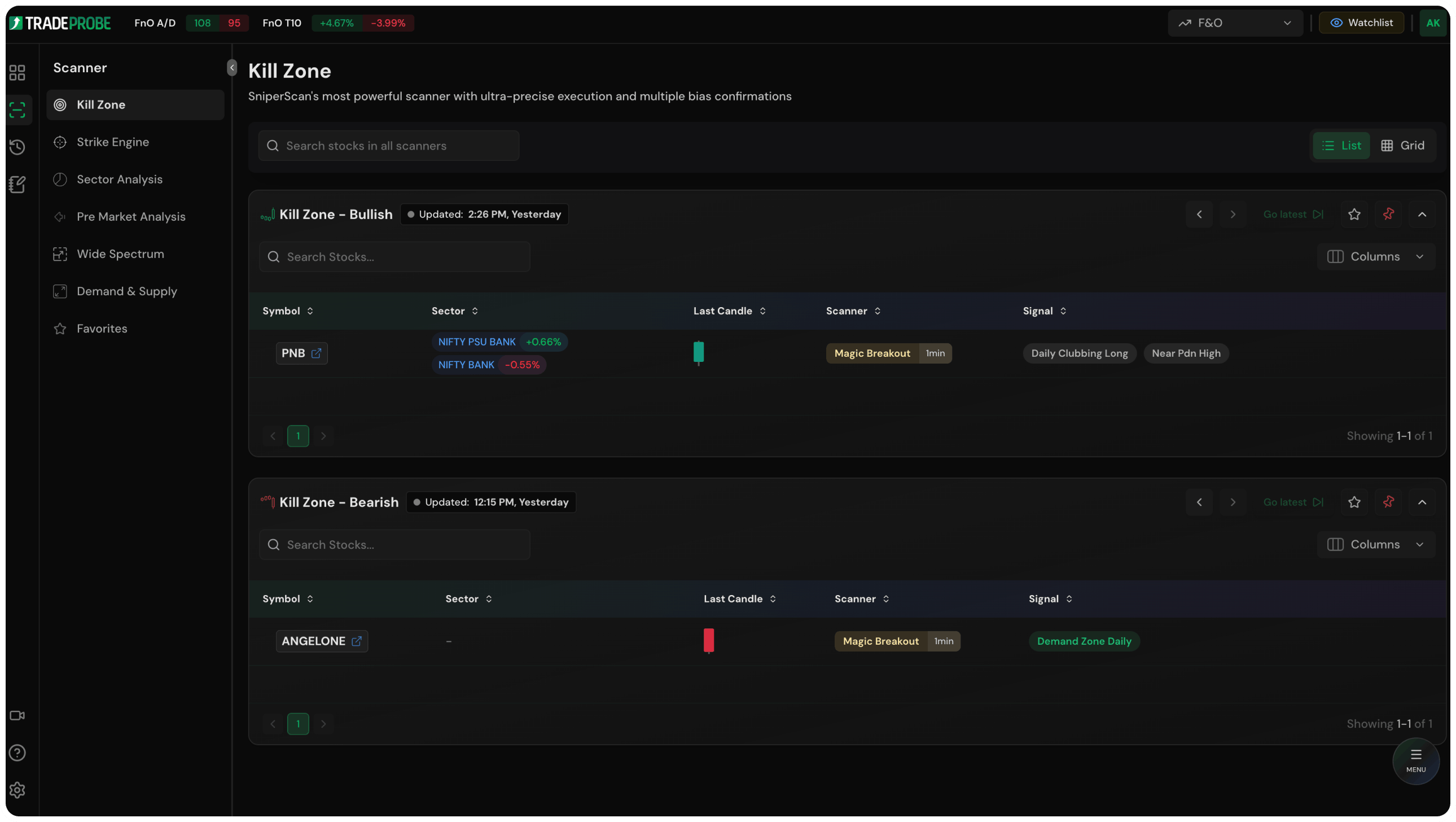Viewport: 1456px width, 822px height.
Task: Click next page arrow in Bullish pagination
Action: pos(323,436)
